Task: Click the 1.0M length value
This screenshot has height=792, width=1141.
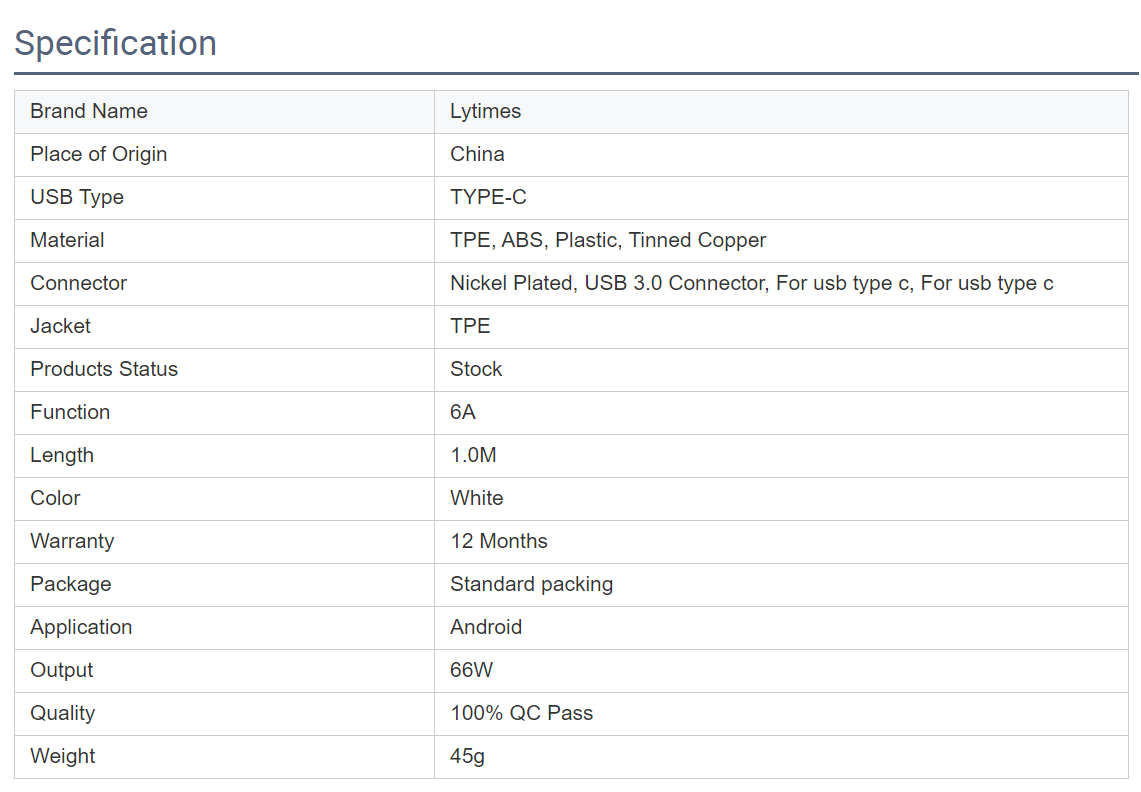Action: click(473, 456)
